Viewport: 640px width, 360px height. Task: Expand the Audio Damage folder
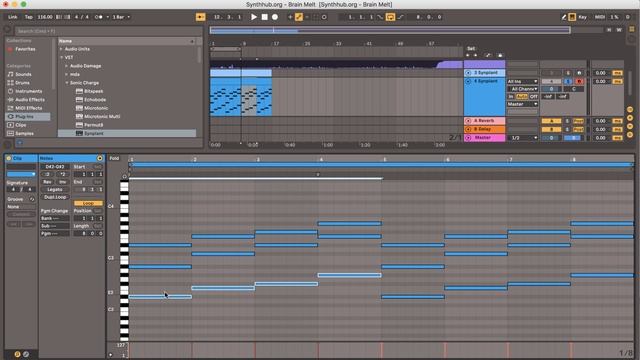tap(67, 66)
